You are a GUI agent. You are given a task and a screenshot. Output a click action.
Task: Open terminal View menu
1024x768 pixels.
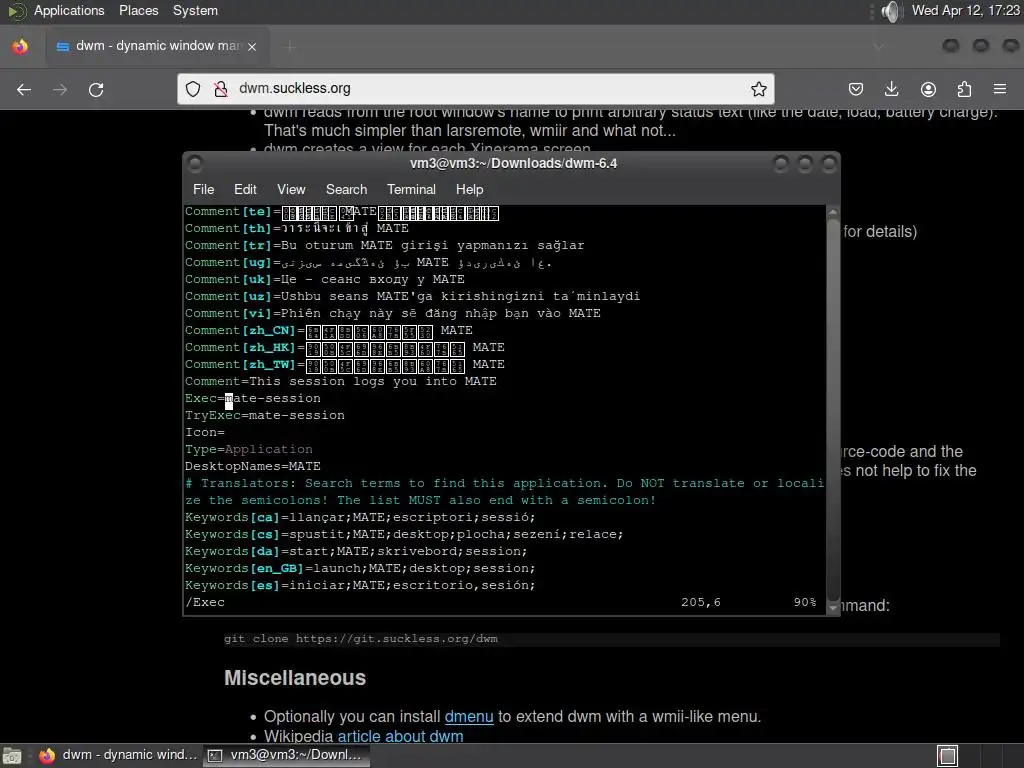pos(291,189)
